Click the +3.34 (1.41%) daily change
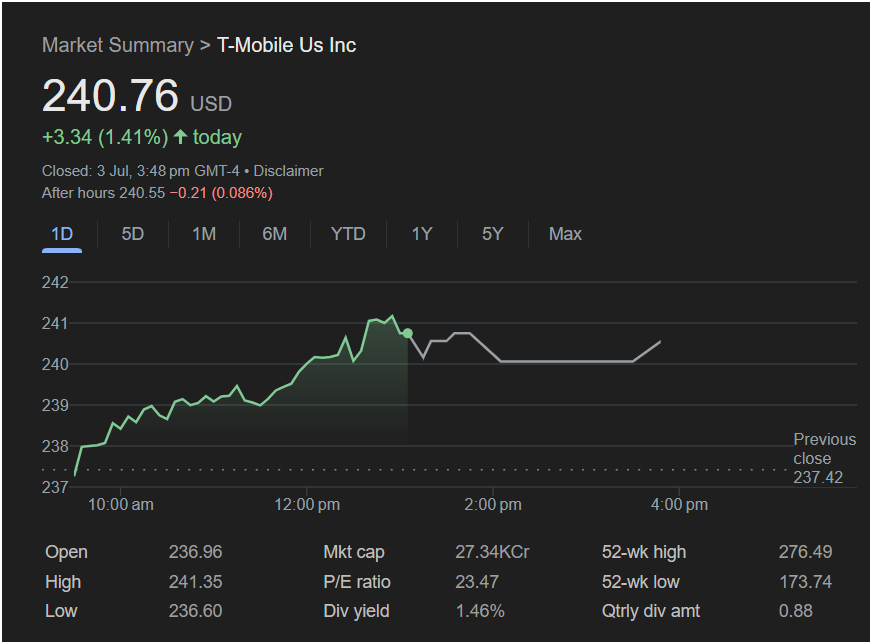This screenshot has height=644, width=872. [x=105, y=137]
